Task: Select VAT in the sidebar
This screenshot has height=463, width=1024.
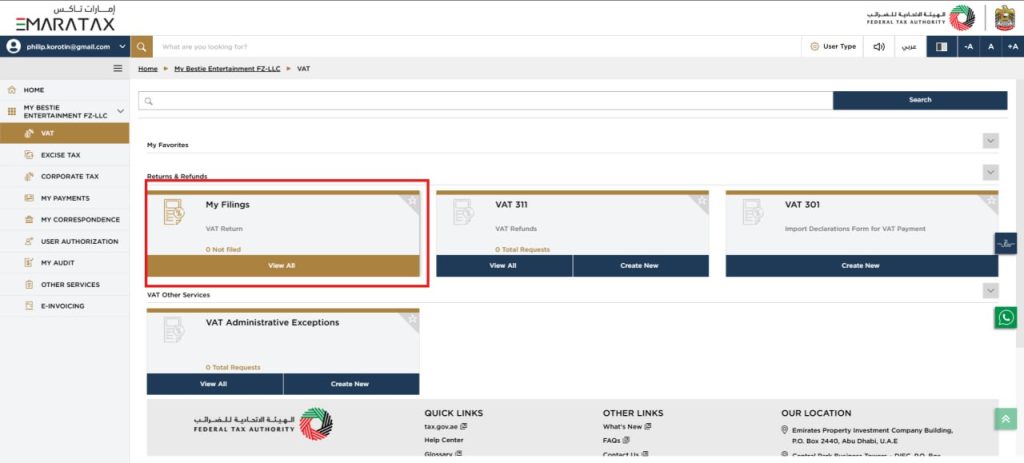Action: click(65, 133)
